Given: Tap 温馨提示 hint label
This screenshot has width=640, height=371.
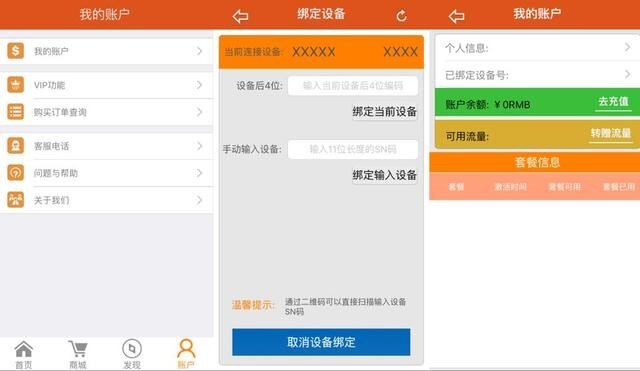Looking at the screenshot, I should click(253, 304).
